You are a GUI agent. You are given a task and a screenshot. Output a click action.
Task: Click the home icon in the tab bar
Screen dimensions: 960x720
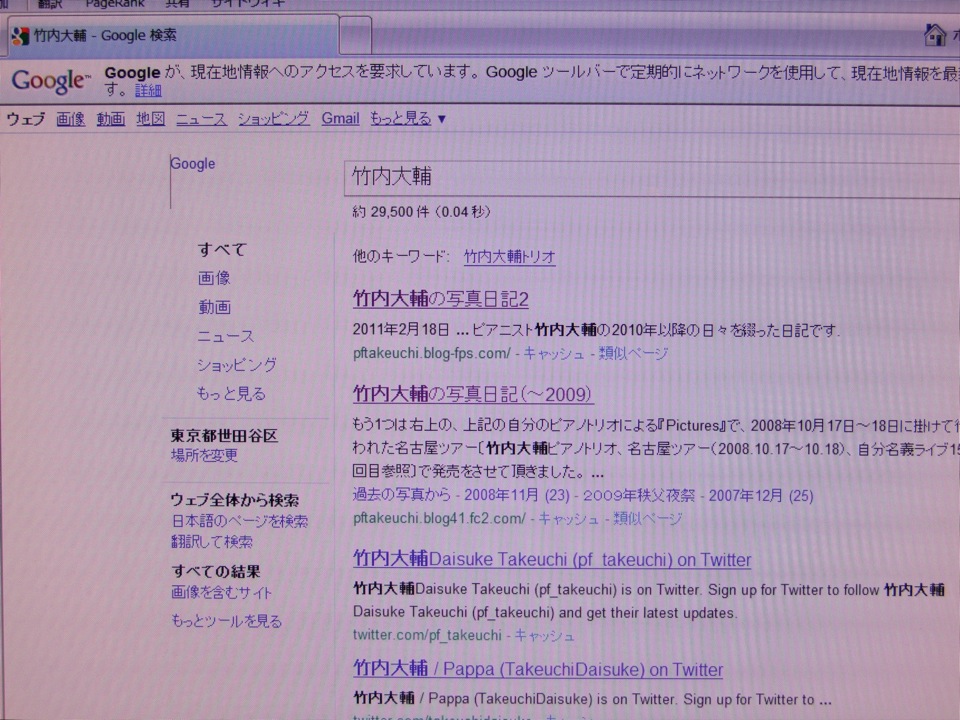[935, 34]
